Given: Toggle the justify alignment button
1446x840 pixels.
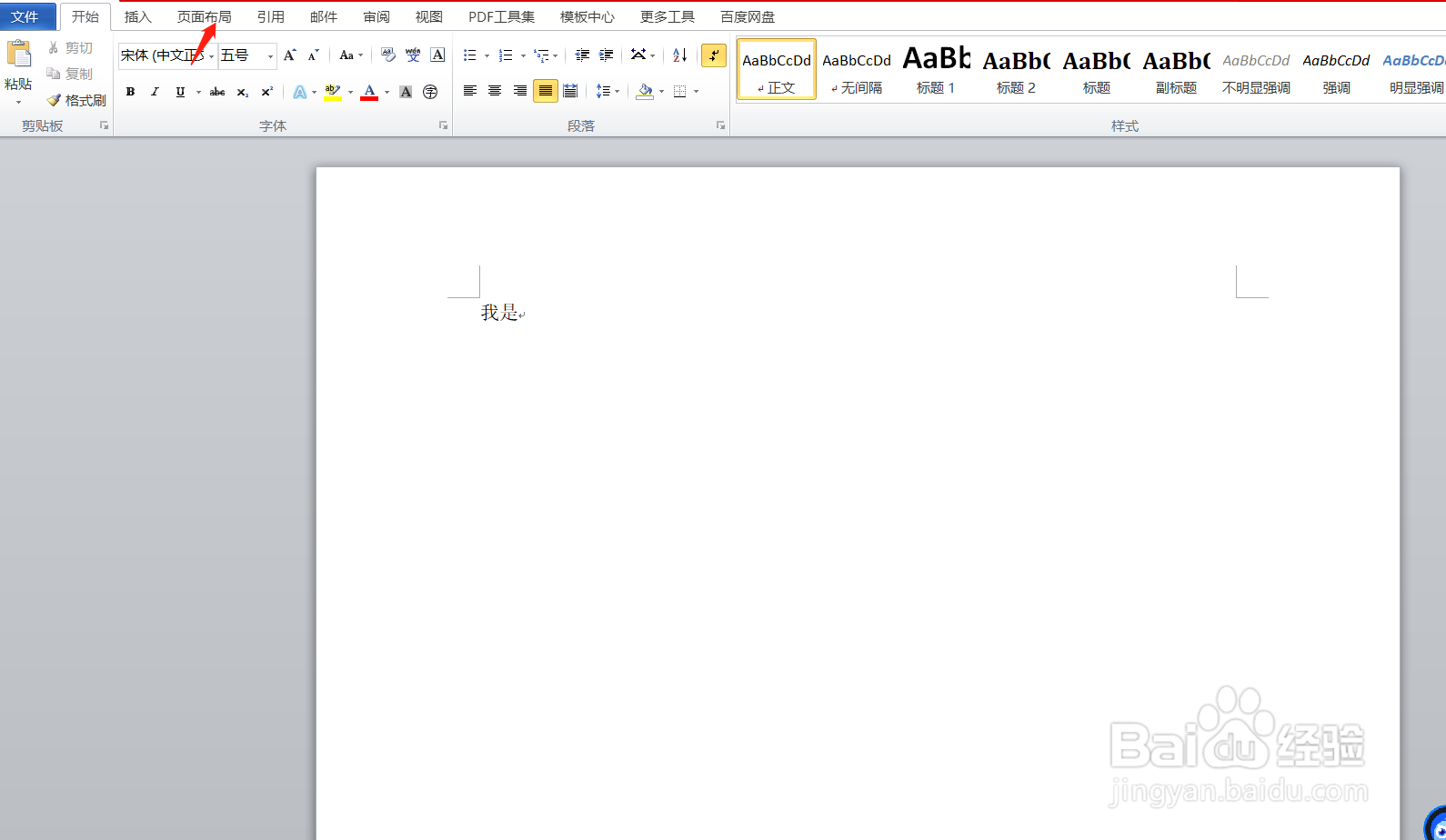Looking at the screenshot, I should click(545, 91).
